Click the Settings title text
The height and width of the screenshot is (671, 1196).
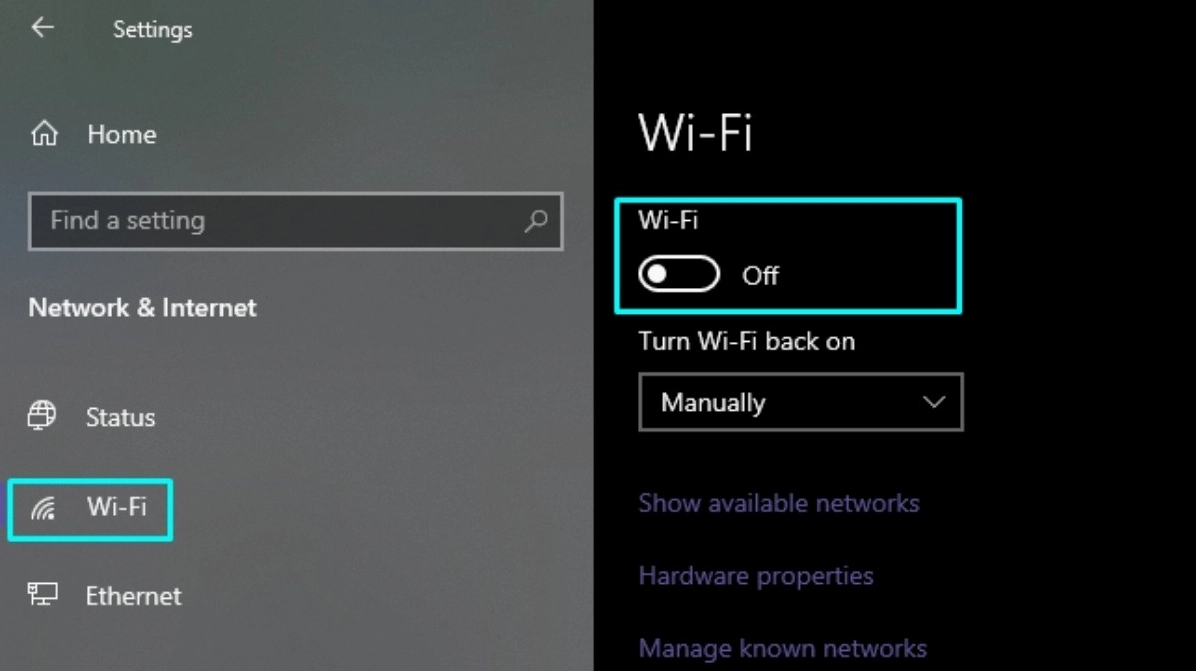pos(153,30)
